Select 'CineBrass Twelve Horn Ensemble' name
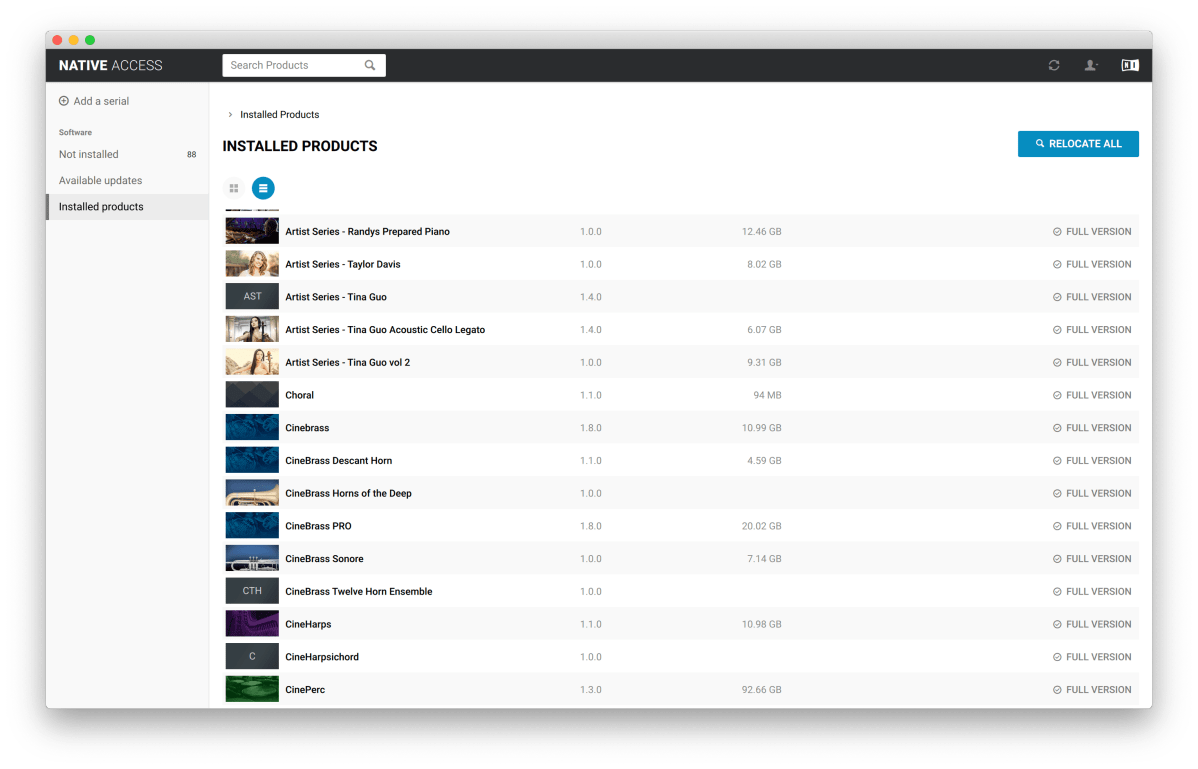The height and width of the screenshot is (769, 1198). click(359, 592)
